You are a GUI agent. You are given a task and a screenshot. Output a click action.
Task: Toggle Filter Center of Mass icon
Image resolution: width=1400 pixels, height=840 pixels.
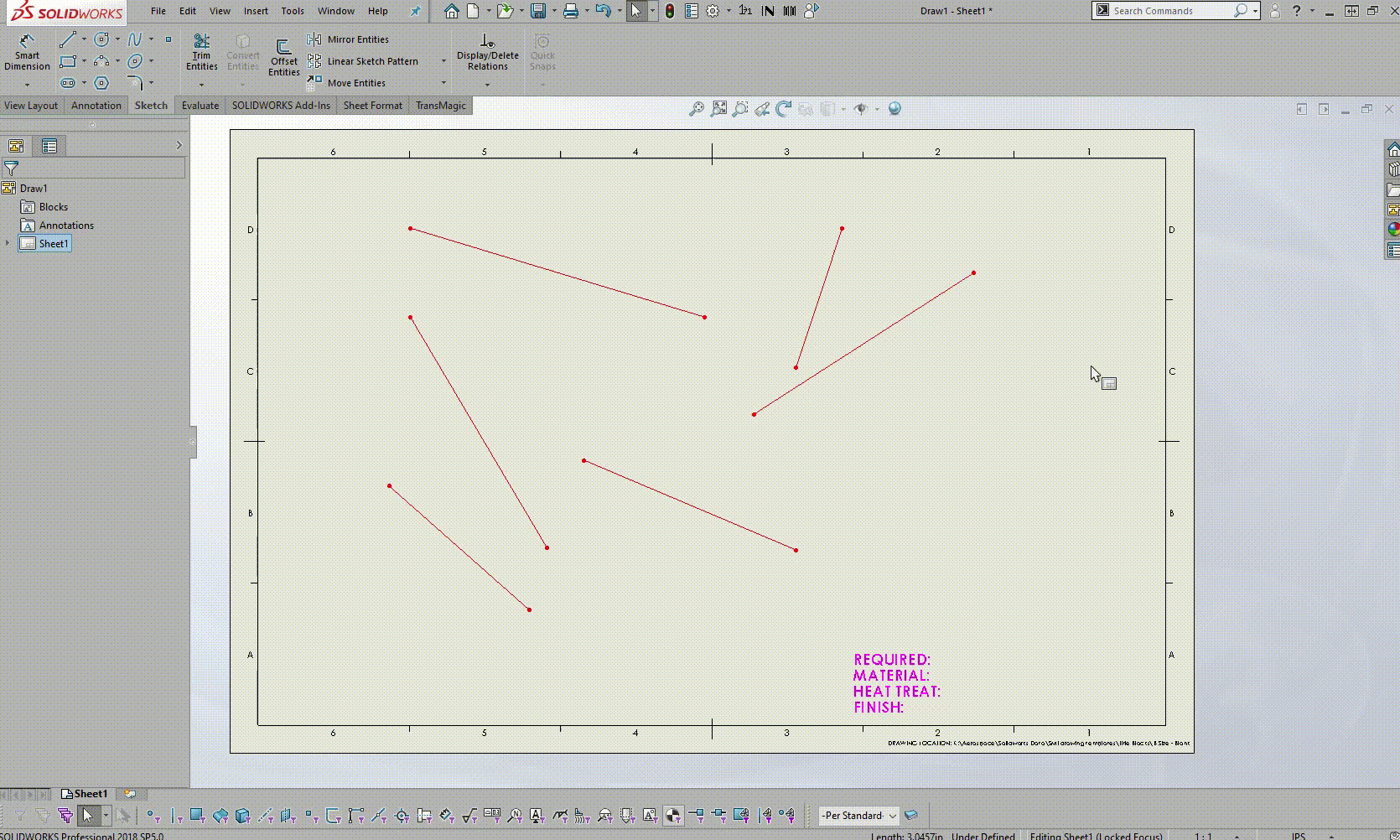672,815
